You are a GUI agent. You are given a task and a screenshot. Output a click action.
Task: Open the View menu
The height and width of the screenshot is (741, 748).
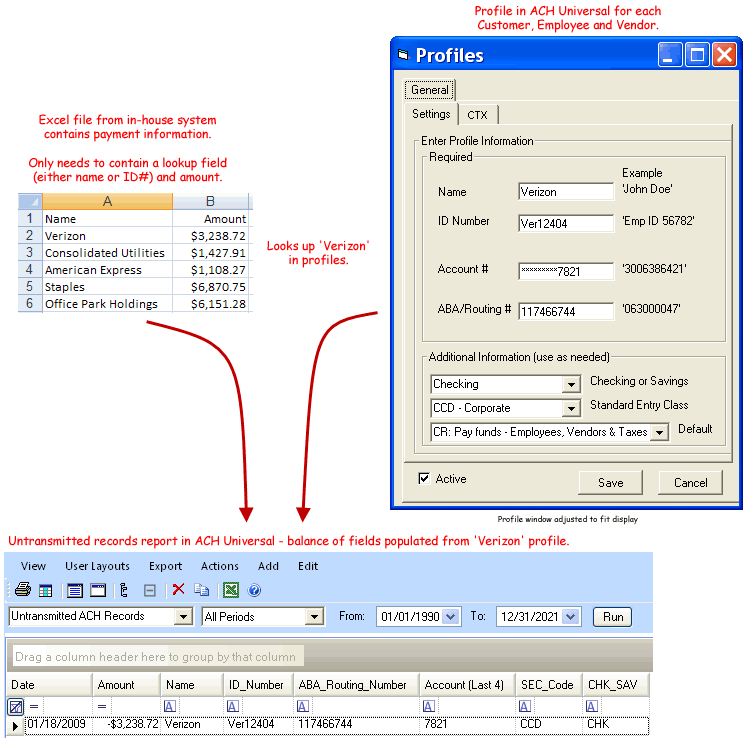click(33, 566)
